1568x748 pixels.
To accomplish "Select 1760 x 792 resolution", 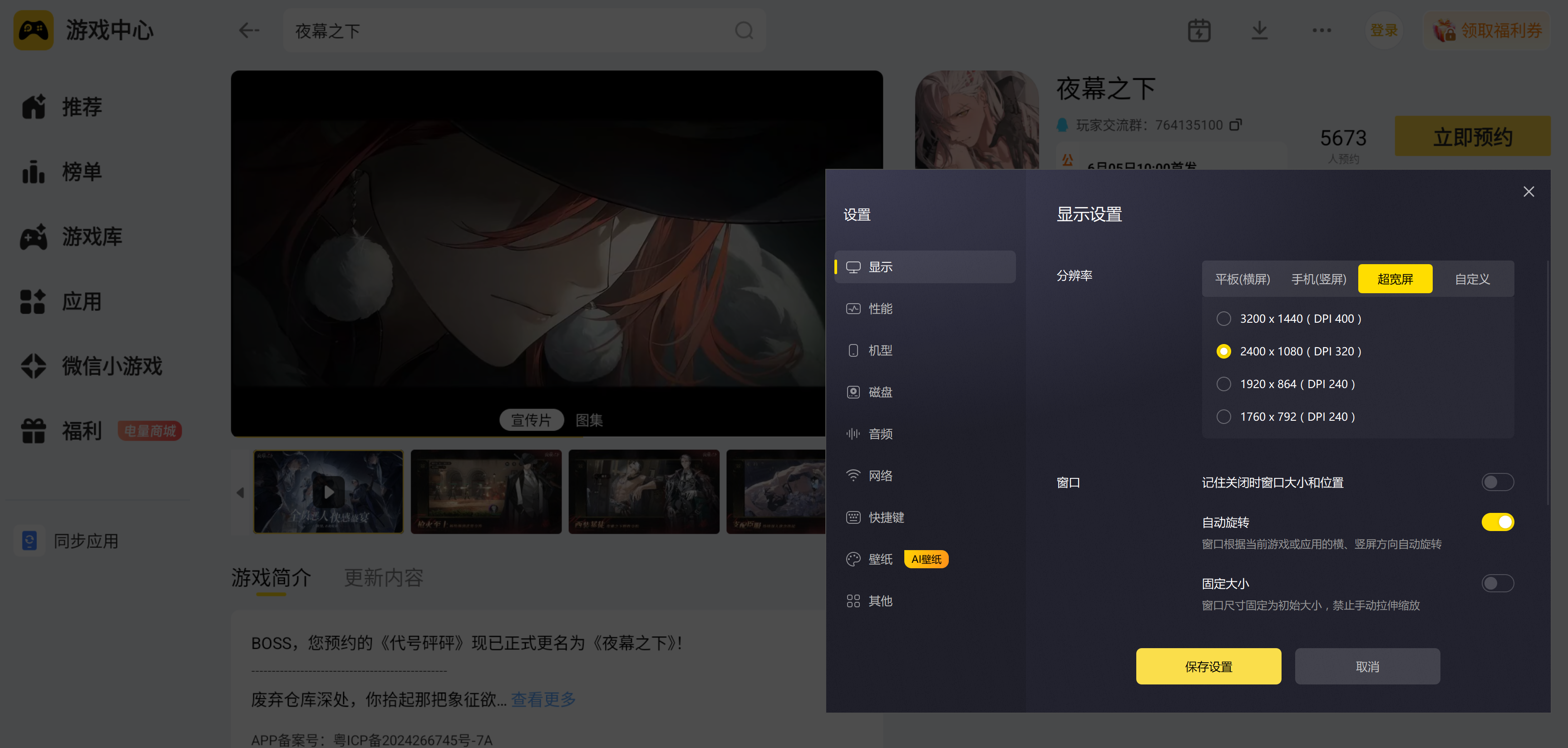I will coord(1223,417).
